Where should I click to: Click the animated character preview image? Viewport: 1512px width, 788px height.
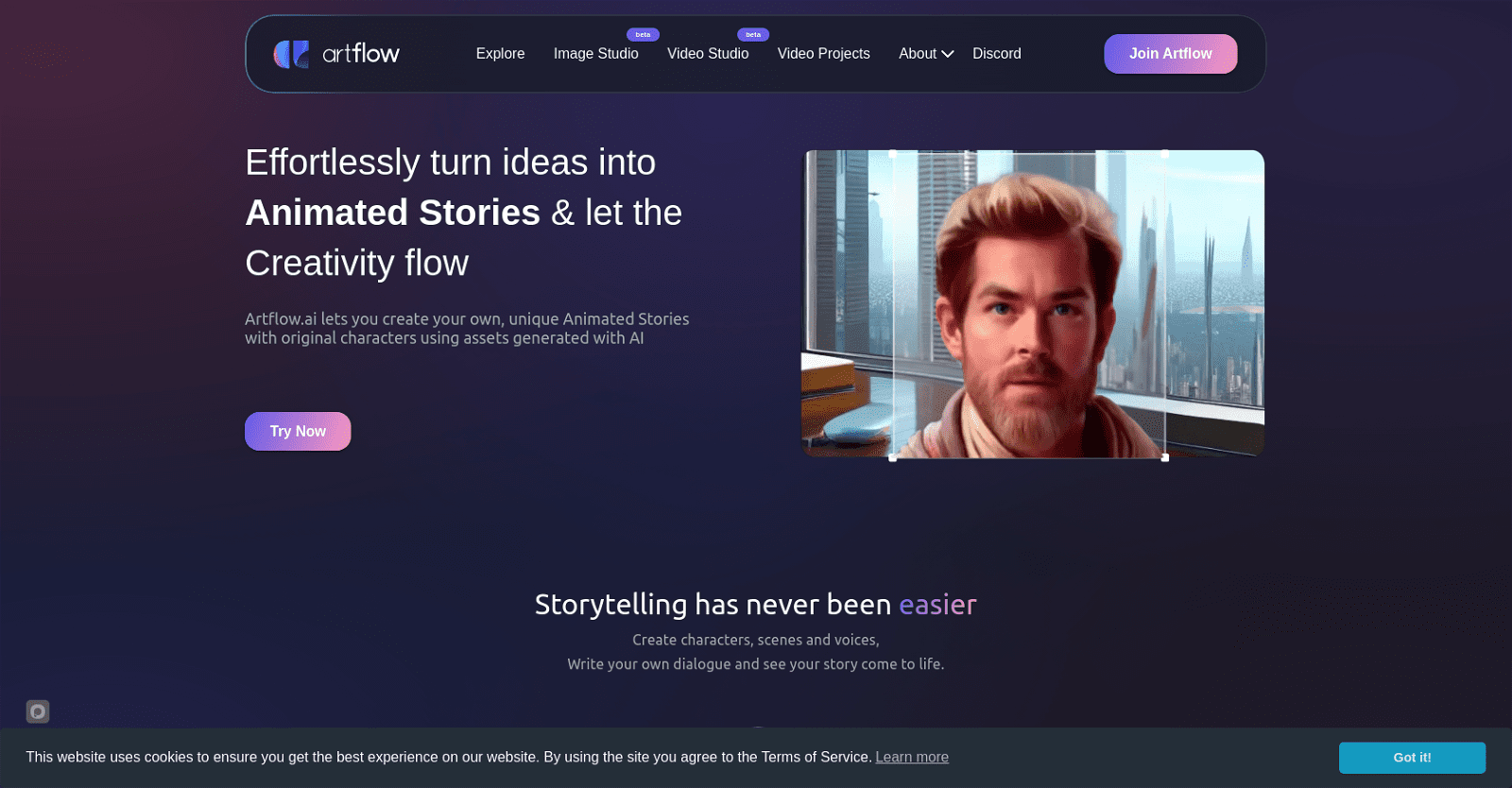tap(1033, 304)
